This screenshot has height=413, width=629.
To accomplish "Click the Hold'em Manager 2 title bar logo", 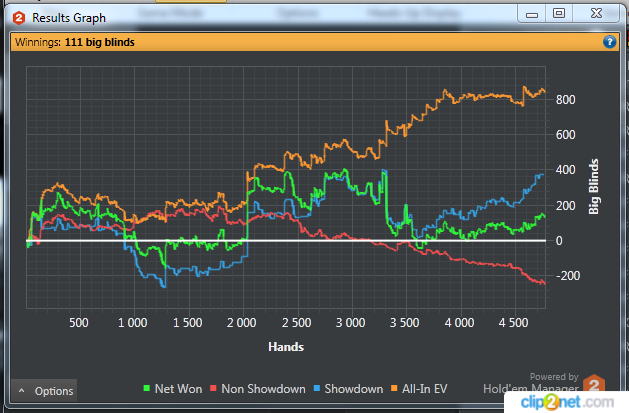I will 19,18.
